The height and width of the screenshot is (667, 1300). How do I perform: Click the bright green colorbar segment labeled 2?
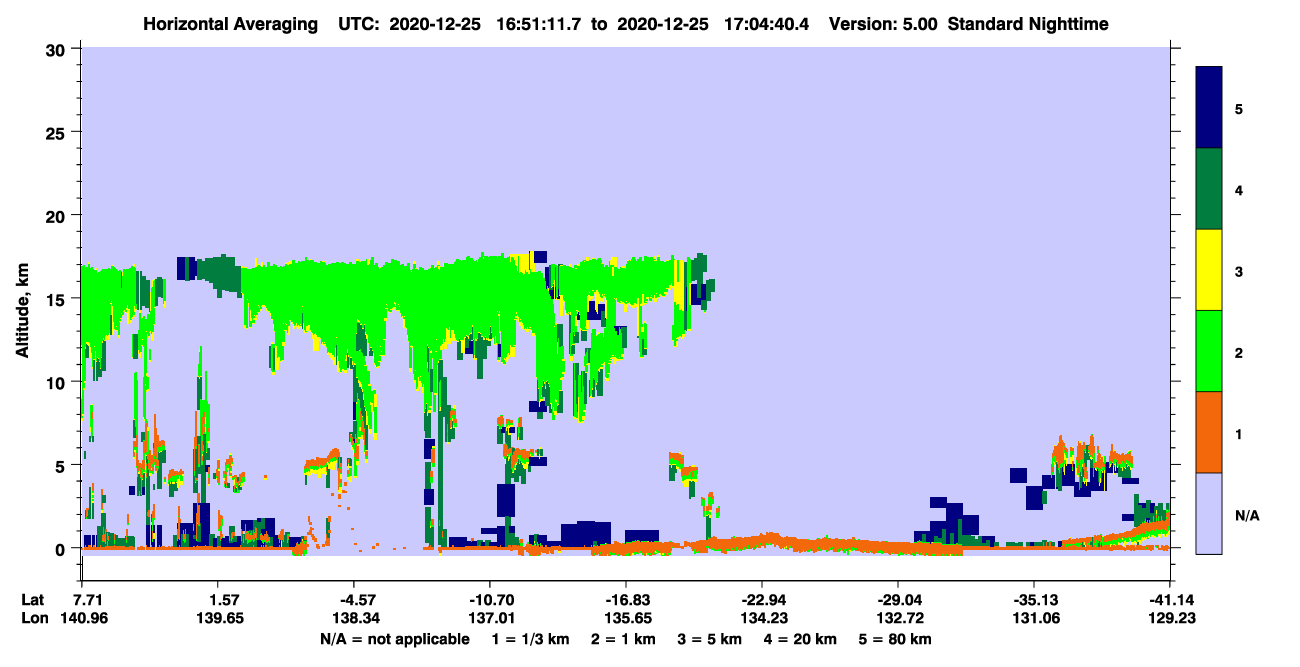tap(1209, 351)
